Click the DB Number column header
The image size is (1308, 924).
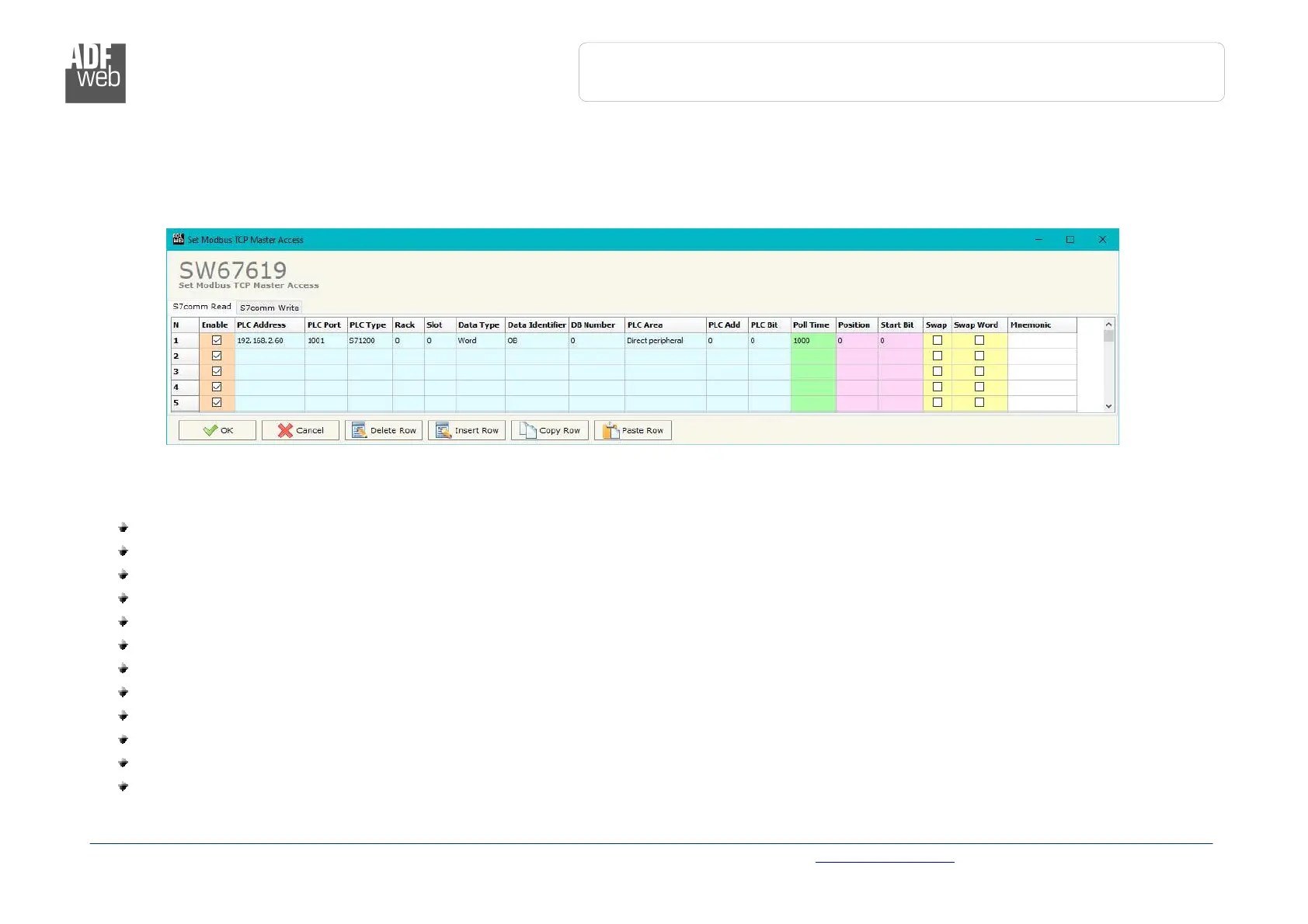click(x=597, y=325)
